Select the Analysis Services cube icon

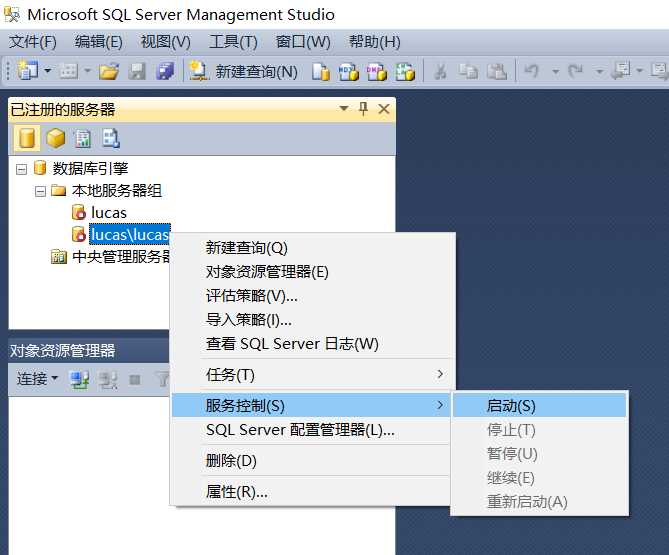(x=55, y=138)
